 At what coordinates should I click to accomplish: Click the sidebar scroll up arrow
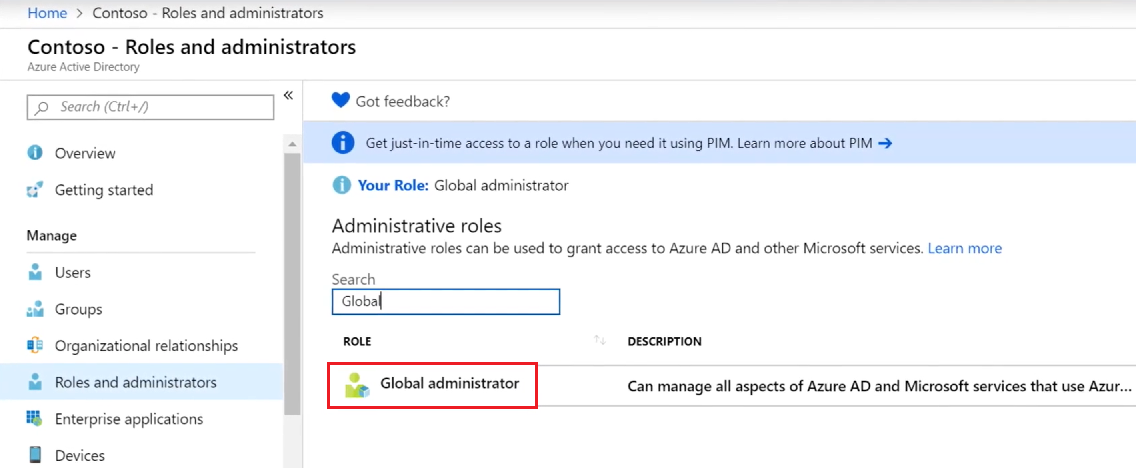tap(292, 144)
